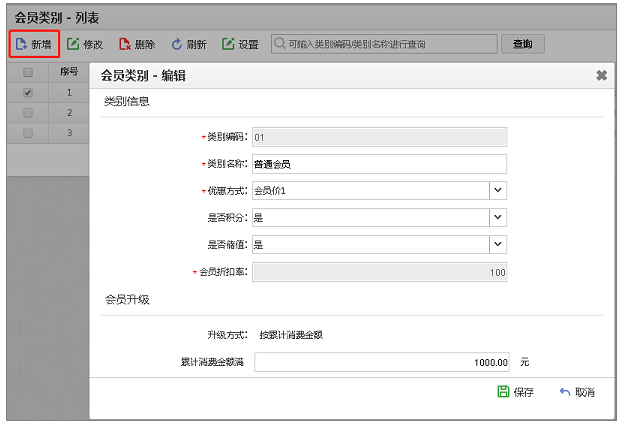Click the 类别名称 text field

[x=380, y=164]
